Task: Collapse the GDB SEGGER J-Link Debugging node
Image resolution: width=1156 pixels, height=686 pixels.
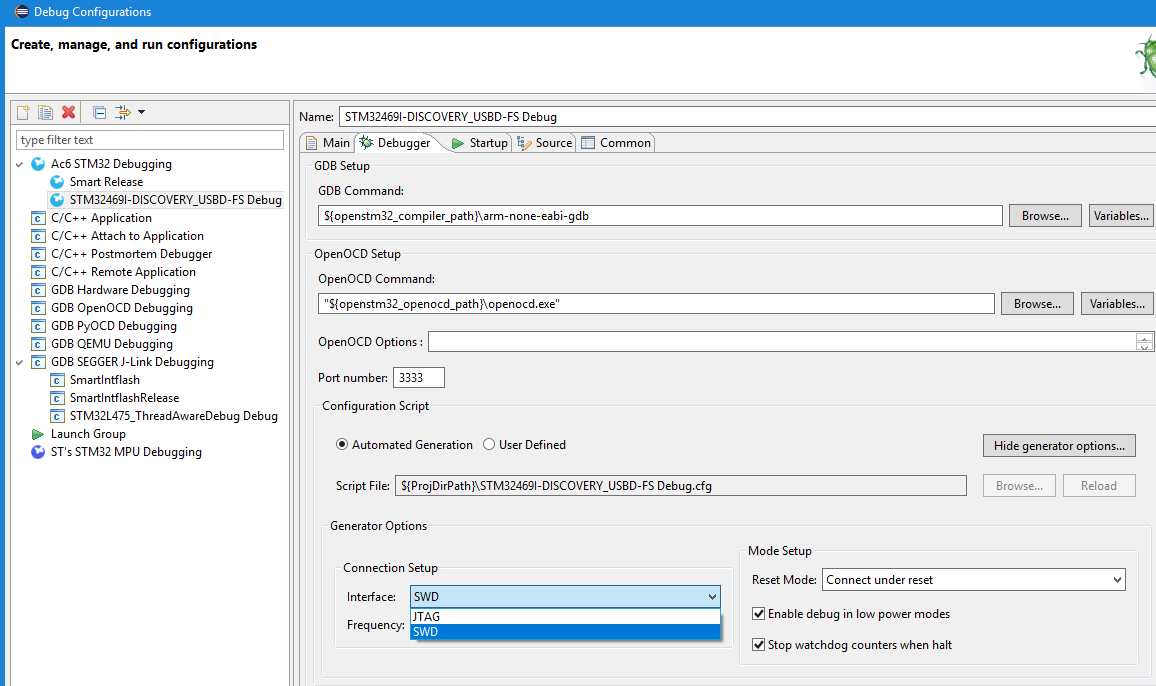Action: (20, 362)
